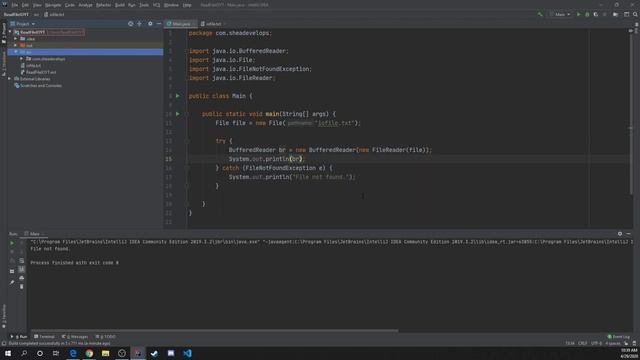Toggle the Project tool window stripe button
Screen dimensions: 640x360
(4, 34)
